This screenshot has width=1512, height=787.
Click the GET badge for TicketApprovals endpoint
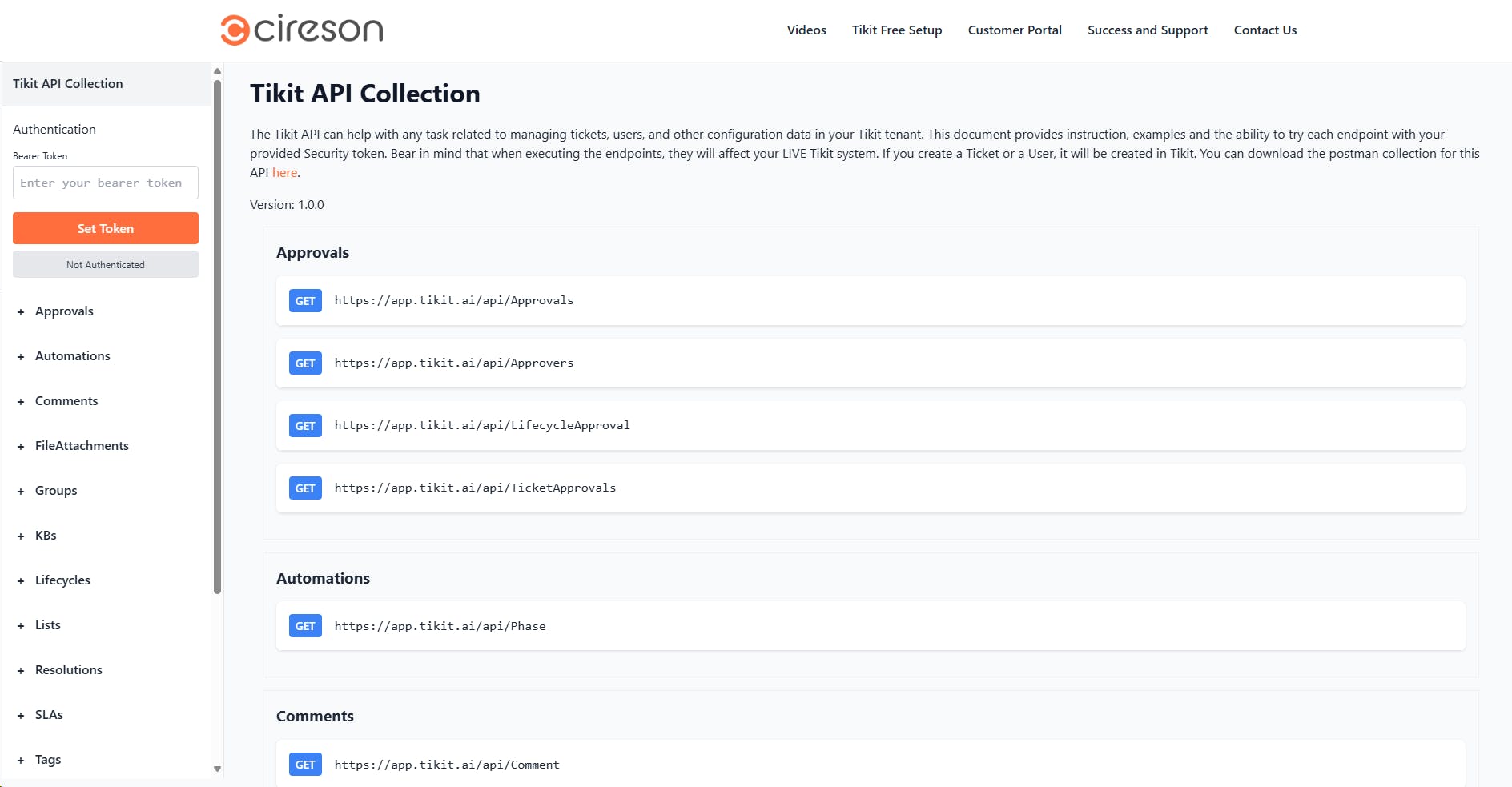pyautogui.click(x=305, y=488)
